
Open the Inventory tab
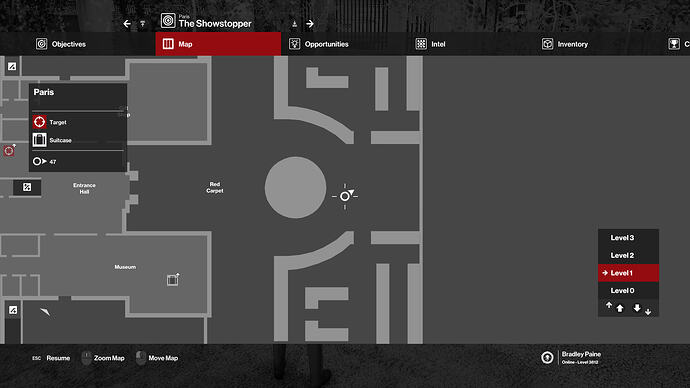pos(565,44)
